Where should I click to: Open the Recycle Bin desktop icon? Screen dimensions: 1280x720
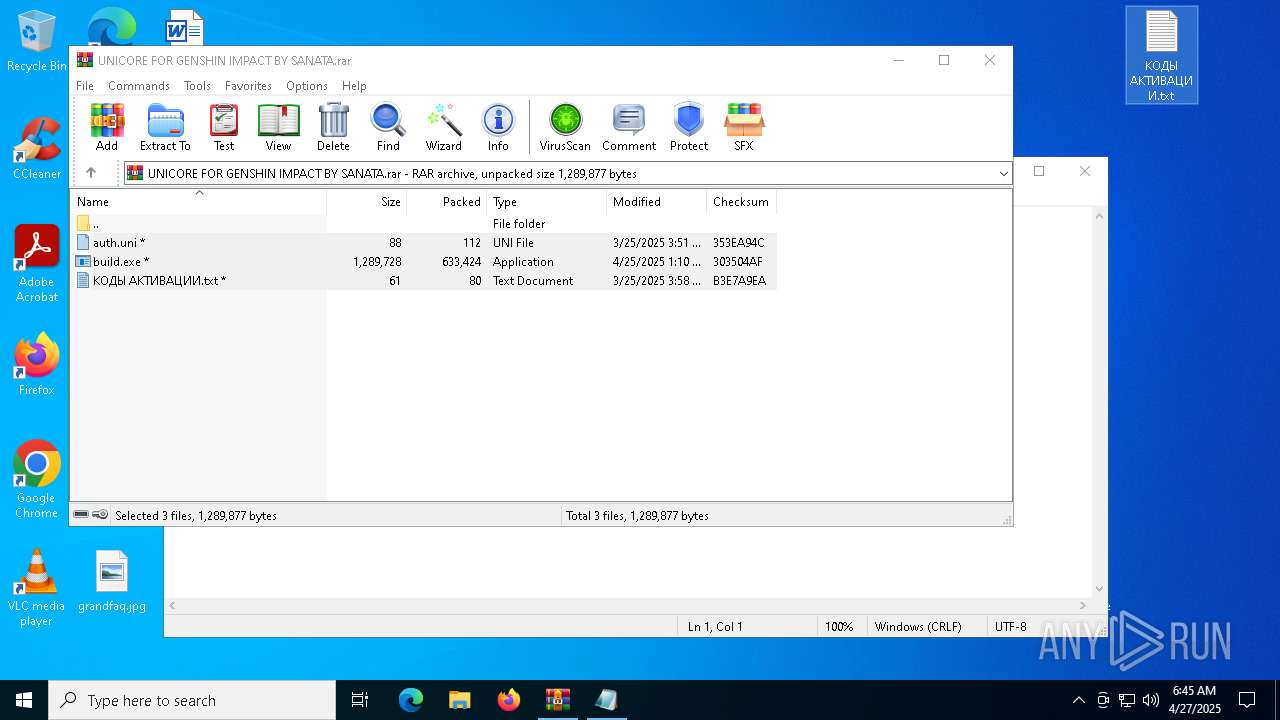[37, 41]
